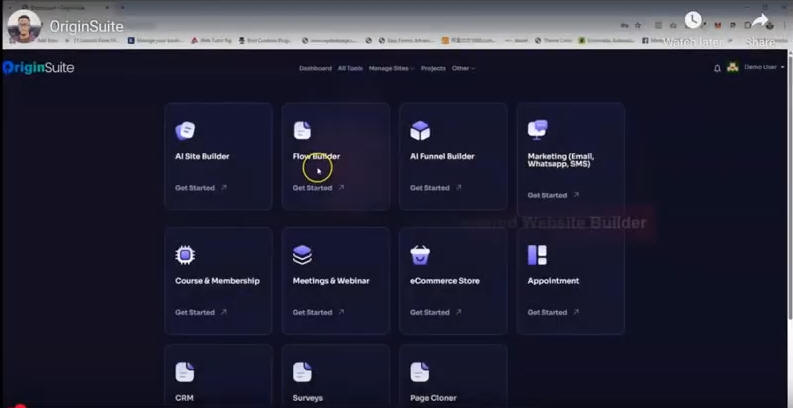This screenshot has height=408, width=793.
Task: Bookmark this page with the star icon
Action: pyautogui.click(x=638, y=25)
